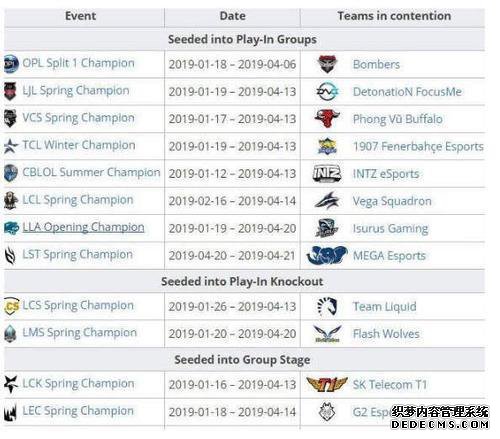Click the Bombers team logo
The width and height of the screenshot is (500, 439).
327,64
